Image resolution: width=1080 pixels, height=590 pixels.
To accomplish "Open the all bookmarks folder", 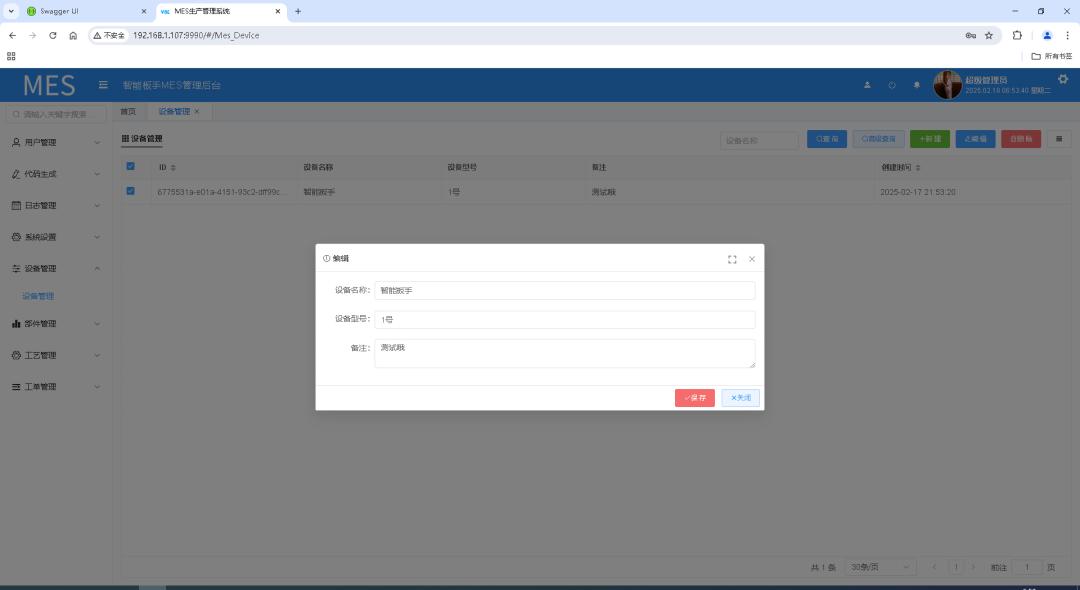I will coord(1052,56).
